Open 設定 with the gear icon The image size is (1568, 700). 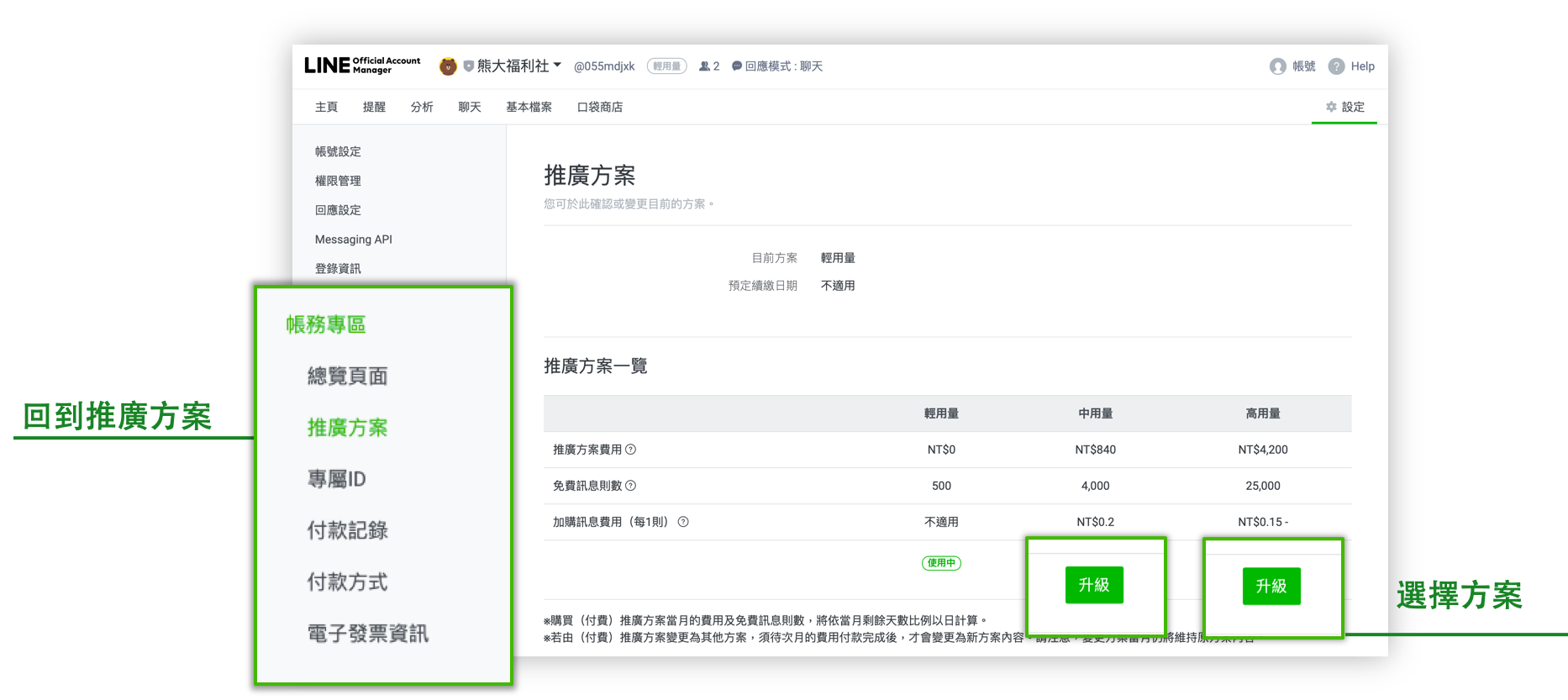pyautogui.click(x=1344, y=107)
